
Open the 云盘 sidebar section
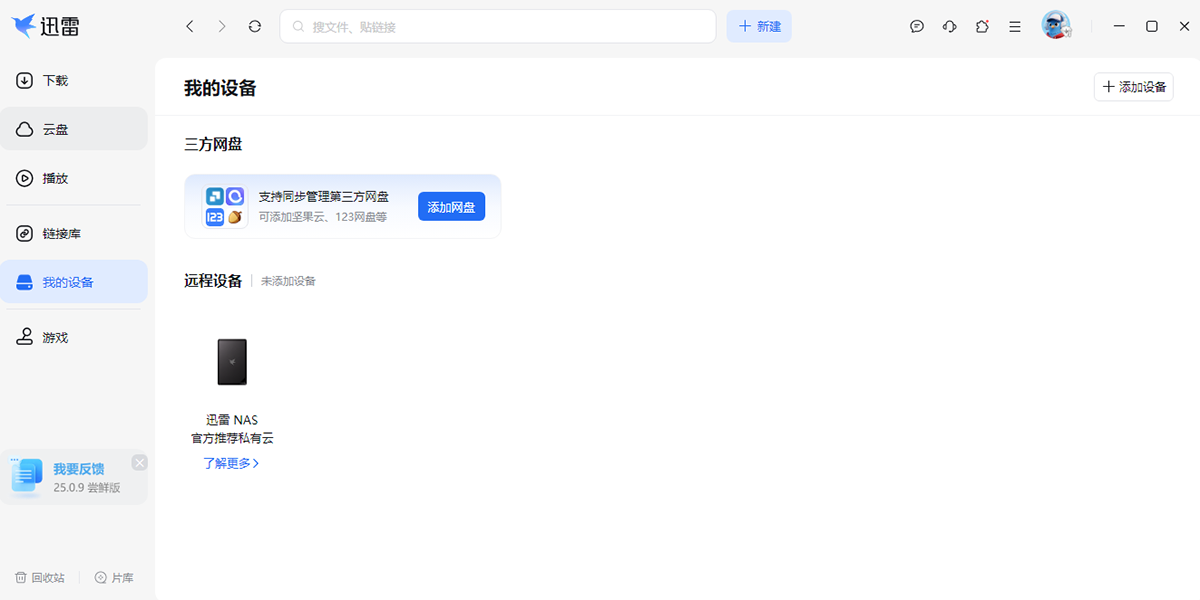click(x=74, y=129)
